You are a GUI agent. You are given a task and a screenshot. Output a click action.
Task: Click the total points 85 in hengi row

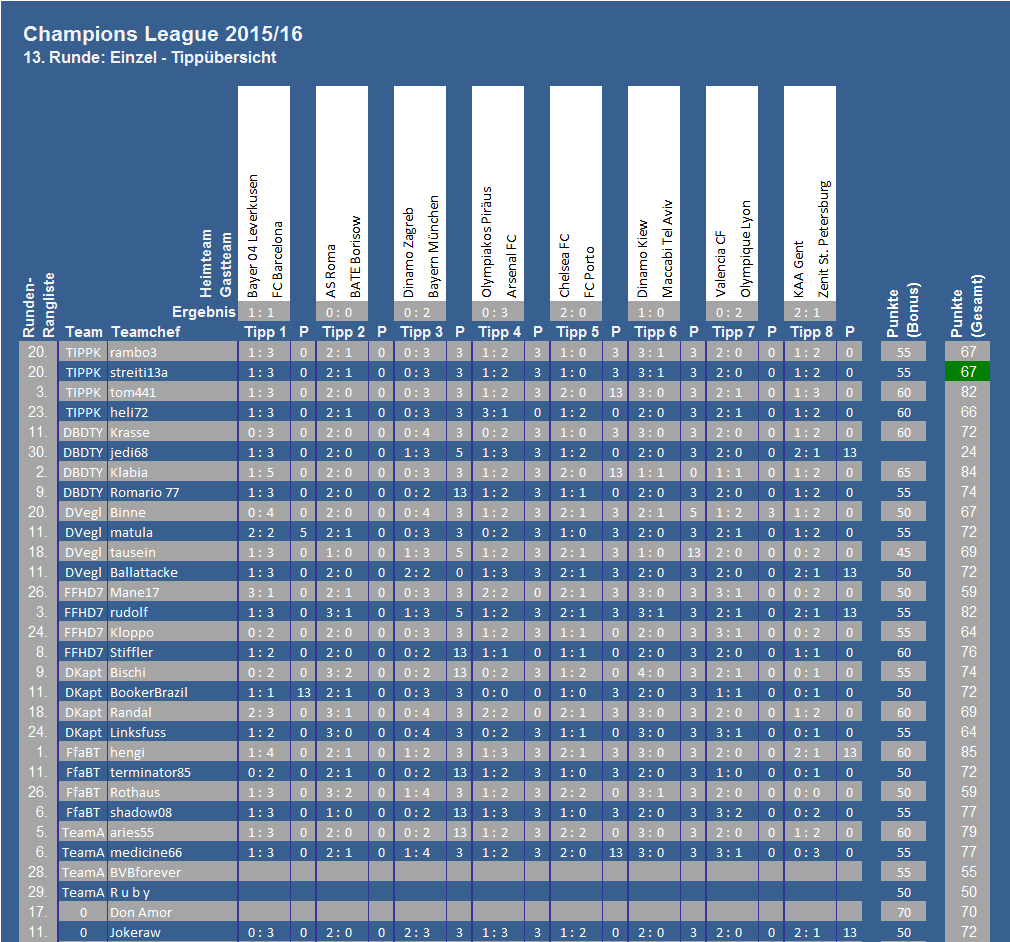(x=967, y=752)
